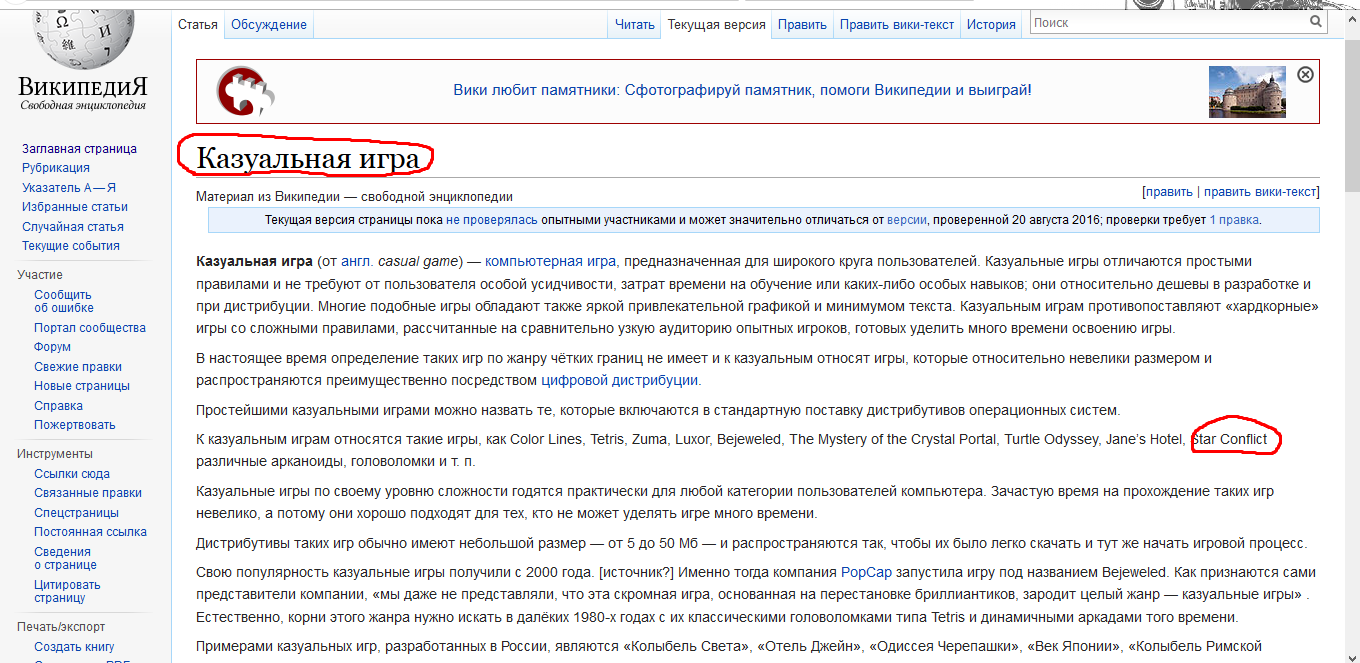Screen dimensions: 1360x663
Task: Select the Читать tab
Action: coord(635,25)
